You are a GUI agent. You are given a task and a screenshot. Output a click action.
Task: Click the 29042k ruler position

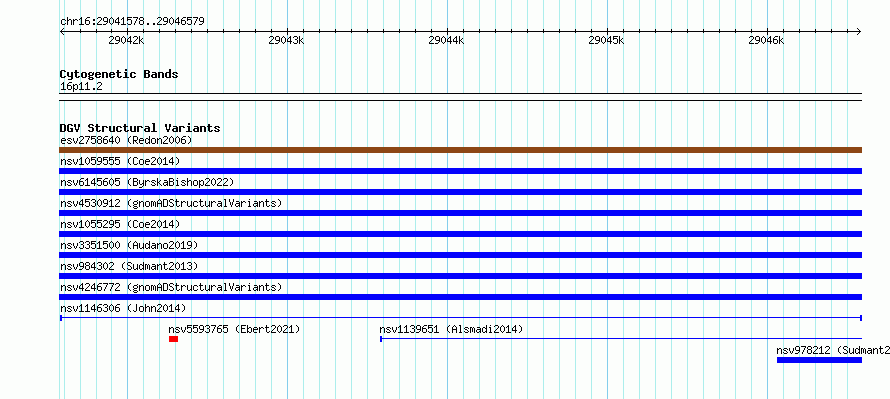(126, 40)
